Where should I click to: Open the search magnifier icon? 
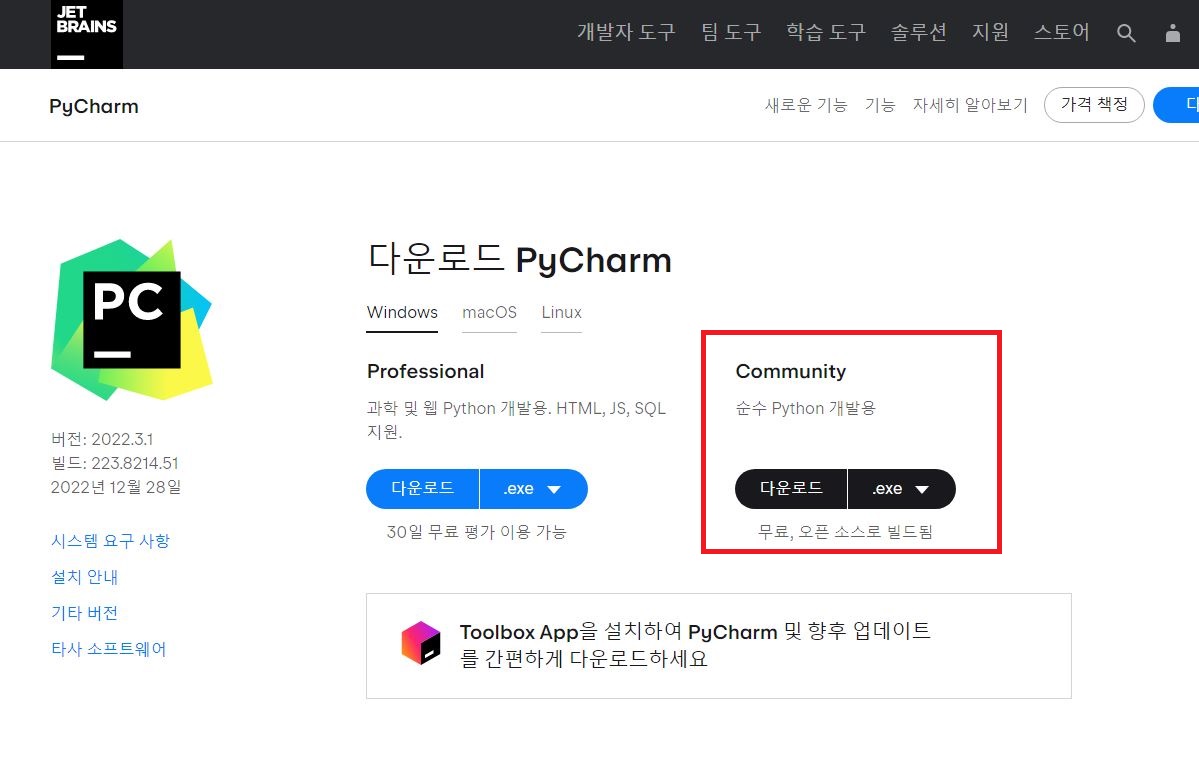coord(1126,33)
